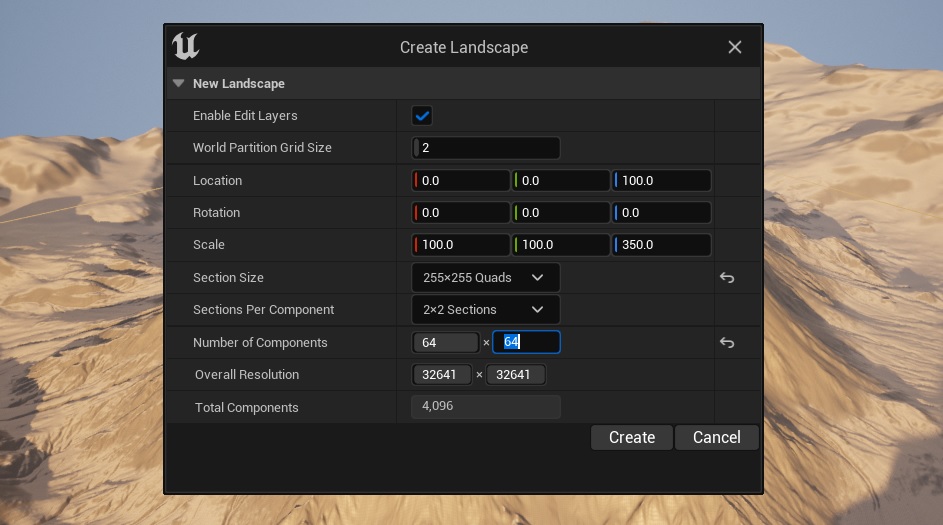Click the Unreal Engine logo icon

(x=185, y=46)
